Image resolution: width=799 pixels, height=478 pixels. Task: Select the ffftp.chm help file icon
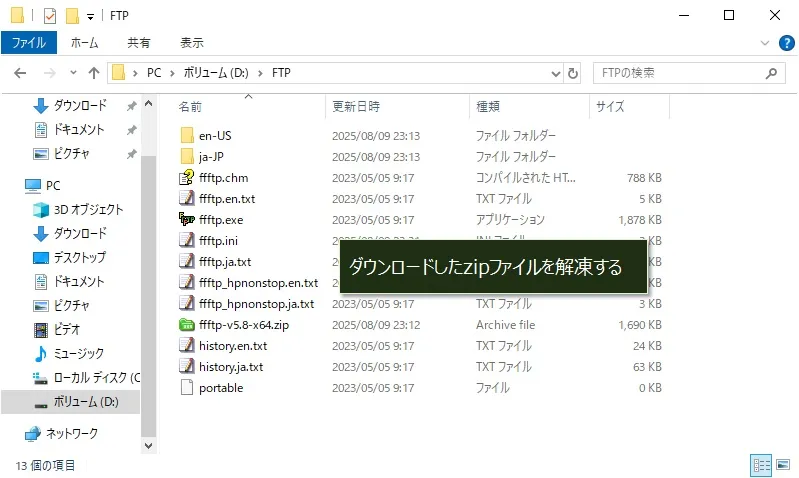tap(187, 178)
